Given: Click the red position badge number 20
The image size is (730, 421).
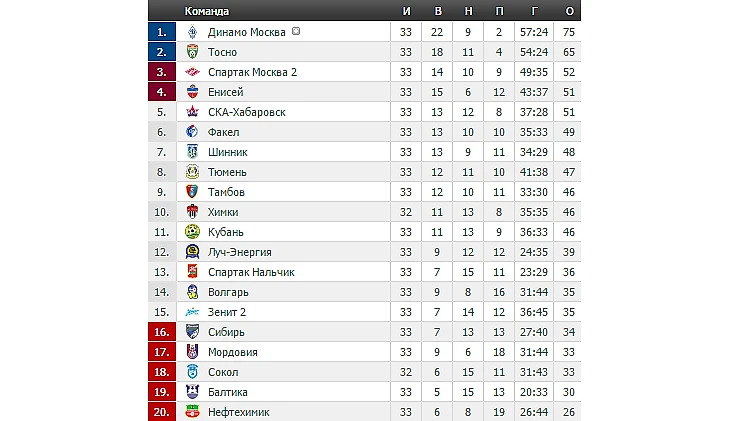Looking at the screenshot, I should [x=161, y=412].
